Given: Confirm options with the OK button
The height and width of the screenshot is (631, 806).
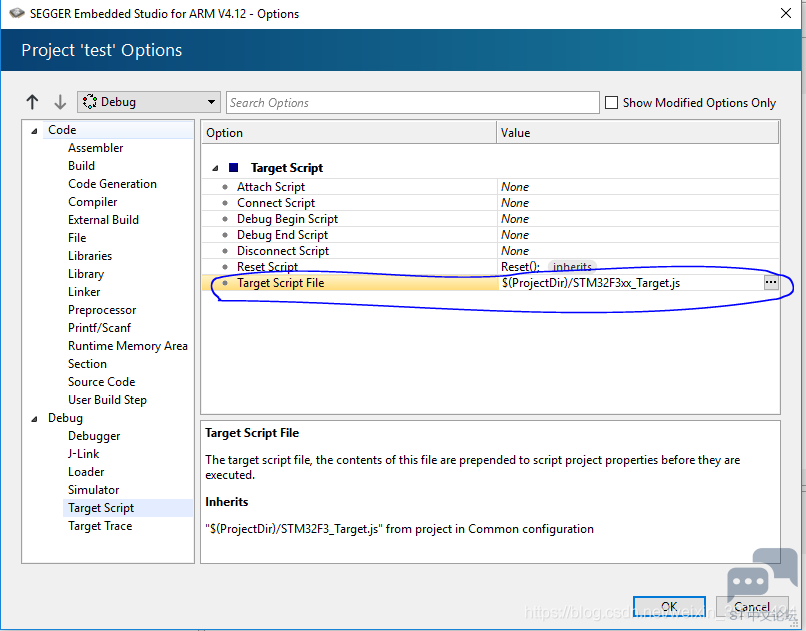Looking at the screenshot, I should coord(669,607).
